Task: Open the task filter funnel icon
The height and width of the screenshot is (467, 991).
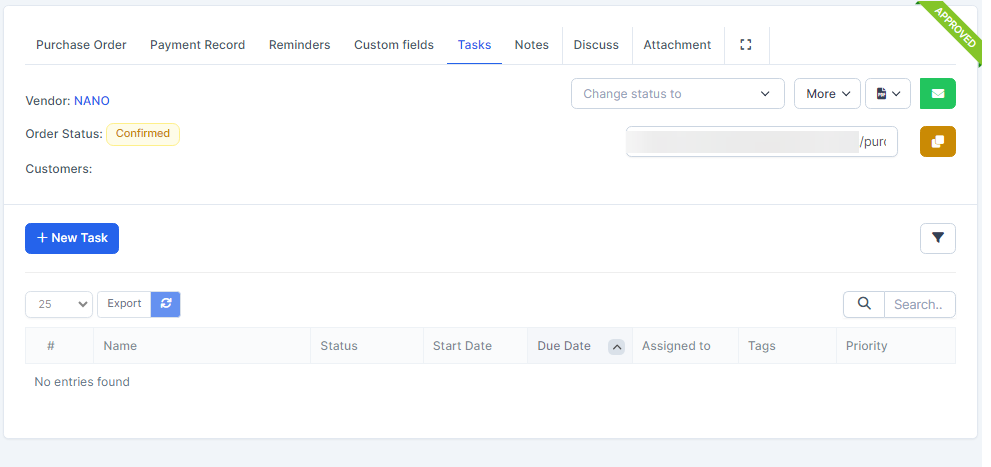Action: 937,238
